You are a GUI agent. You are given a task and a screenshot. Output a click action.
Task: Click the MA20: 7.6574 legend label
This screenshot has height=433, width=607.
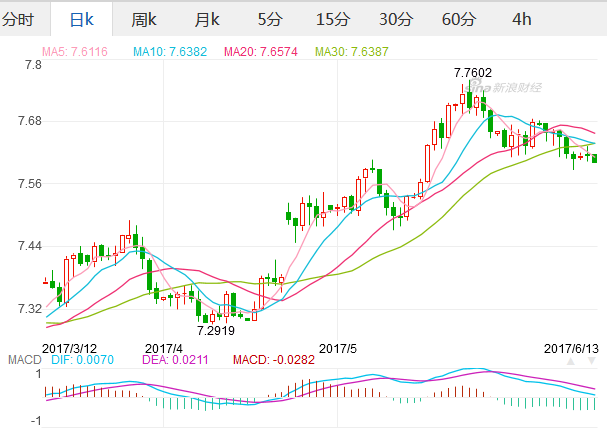click(261, 52)
